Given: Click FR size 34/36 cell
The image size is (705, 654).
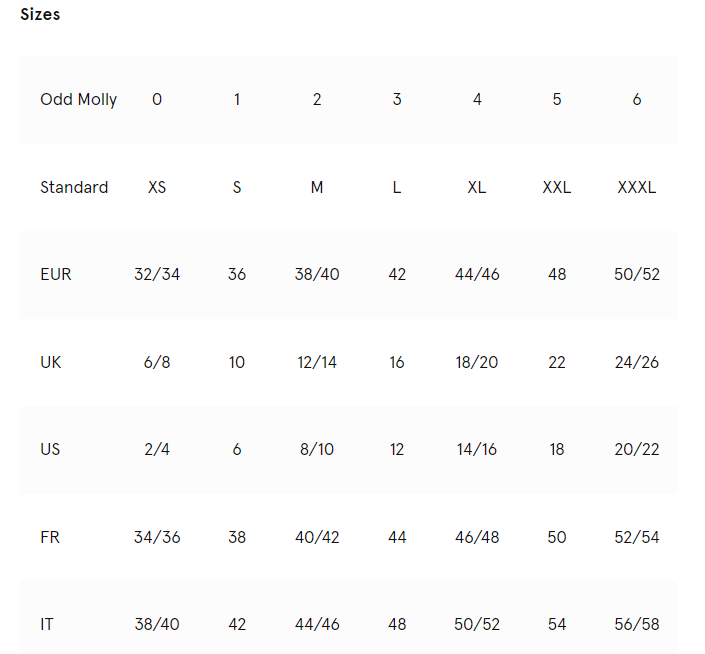Looking at the screenshot, I should point(157,537).
